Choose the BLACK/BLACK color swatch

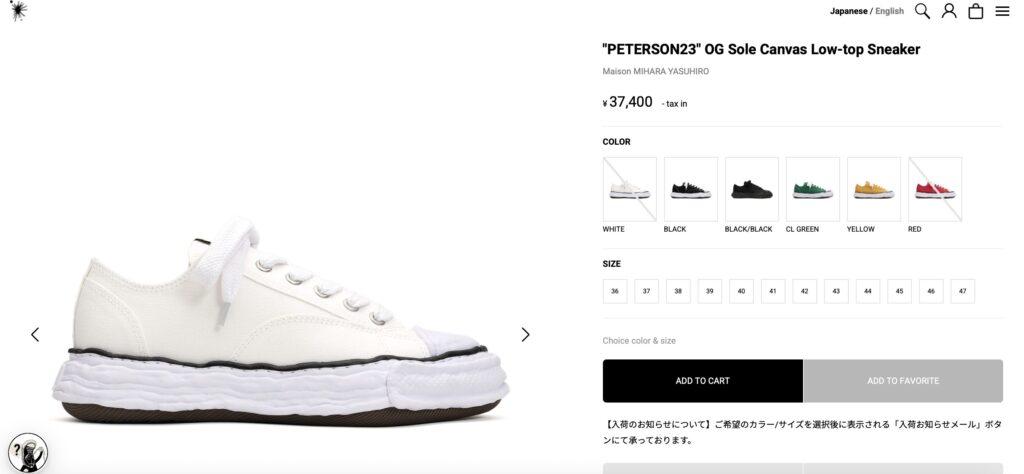[752, 189]
